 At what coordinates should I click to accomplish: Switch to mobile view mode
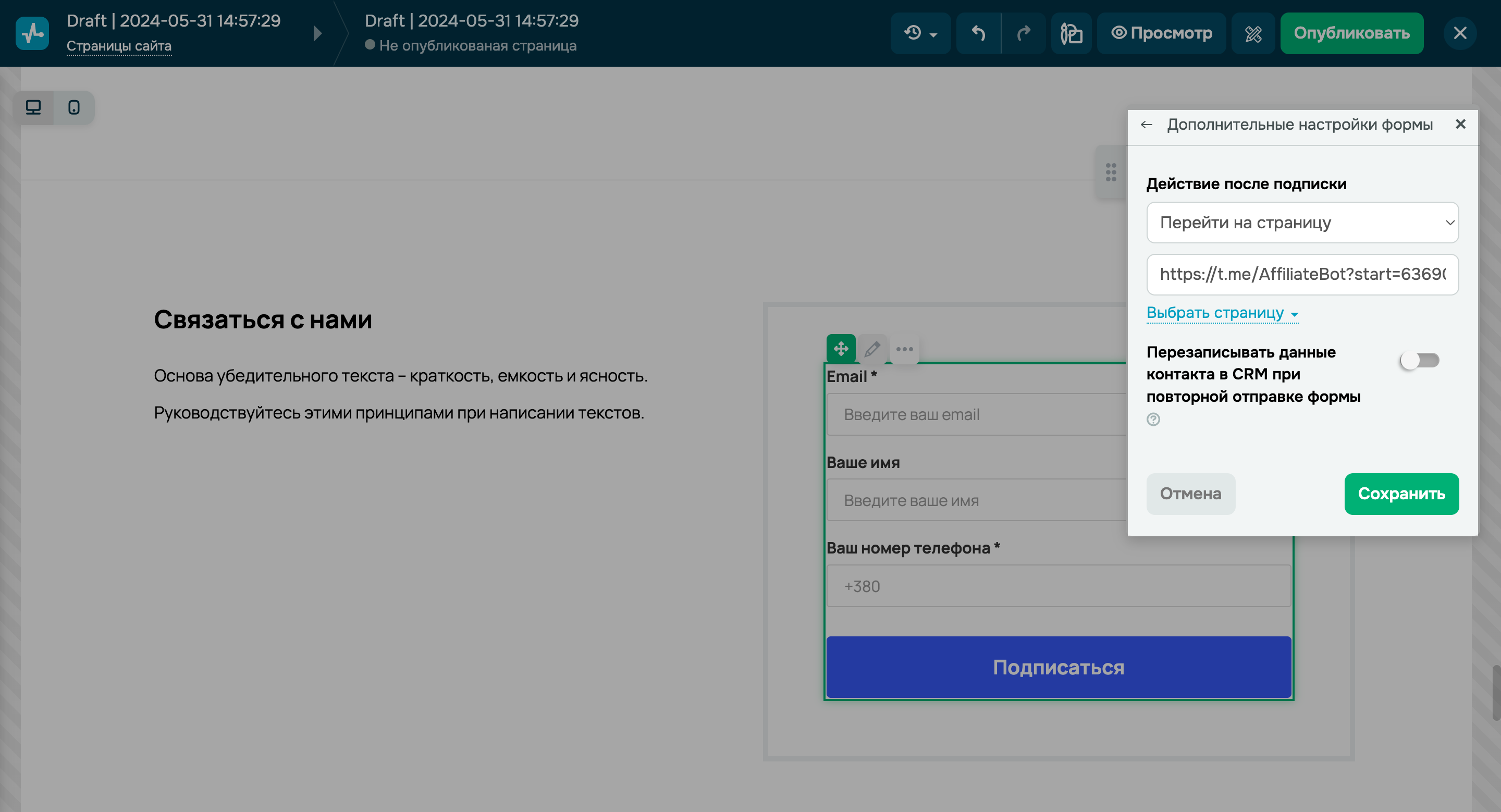(74, 107)
